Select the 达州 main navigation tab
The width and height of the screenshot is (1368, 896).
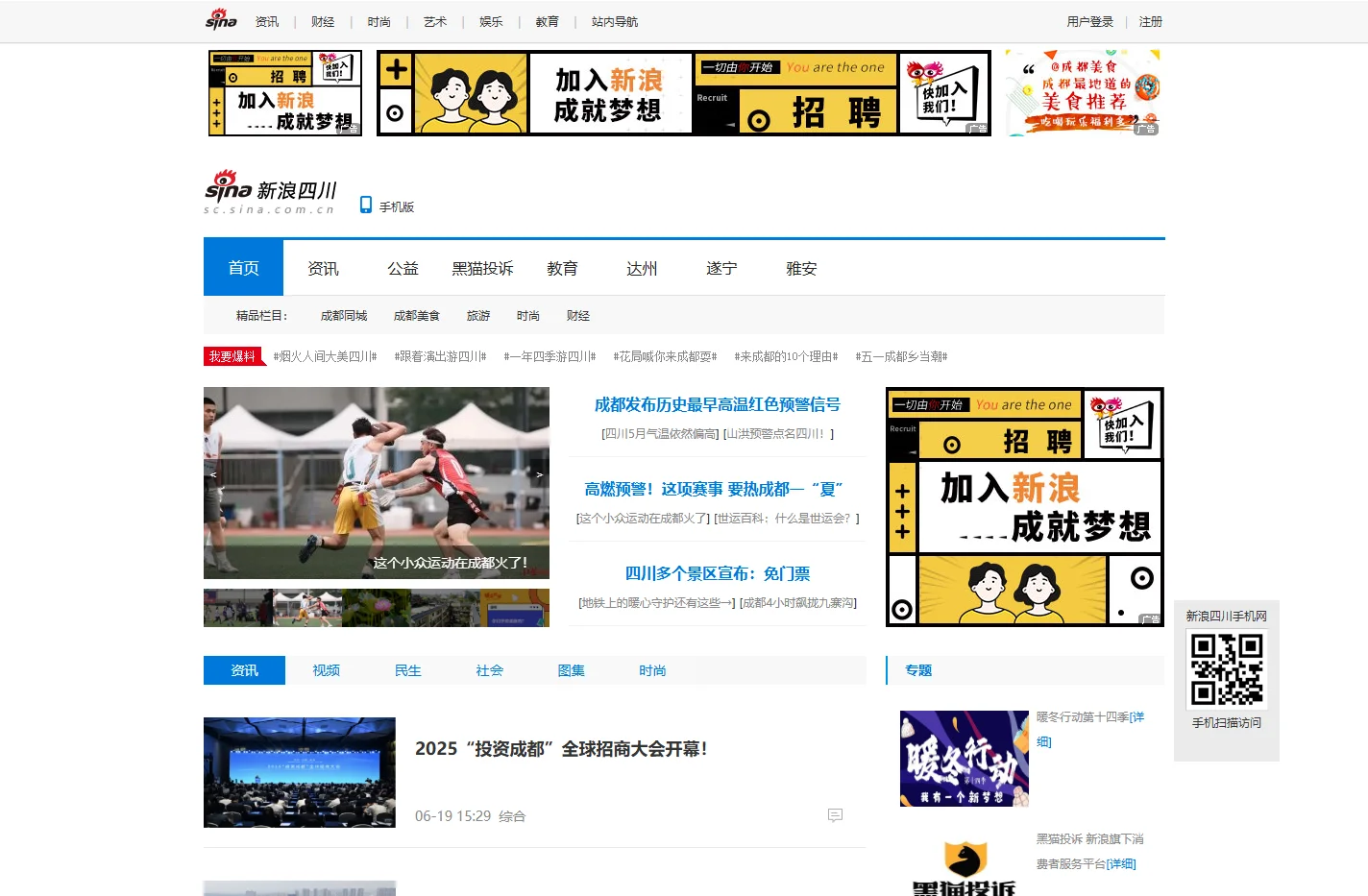[642, 268]
